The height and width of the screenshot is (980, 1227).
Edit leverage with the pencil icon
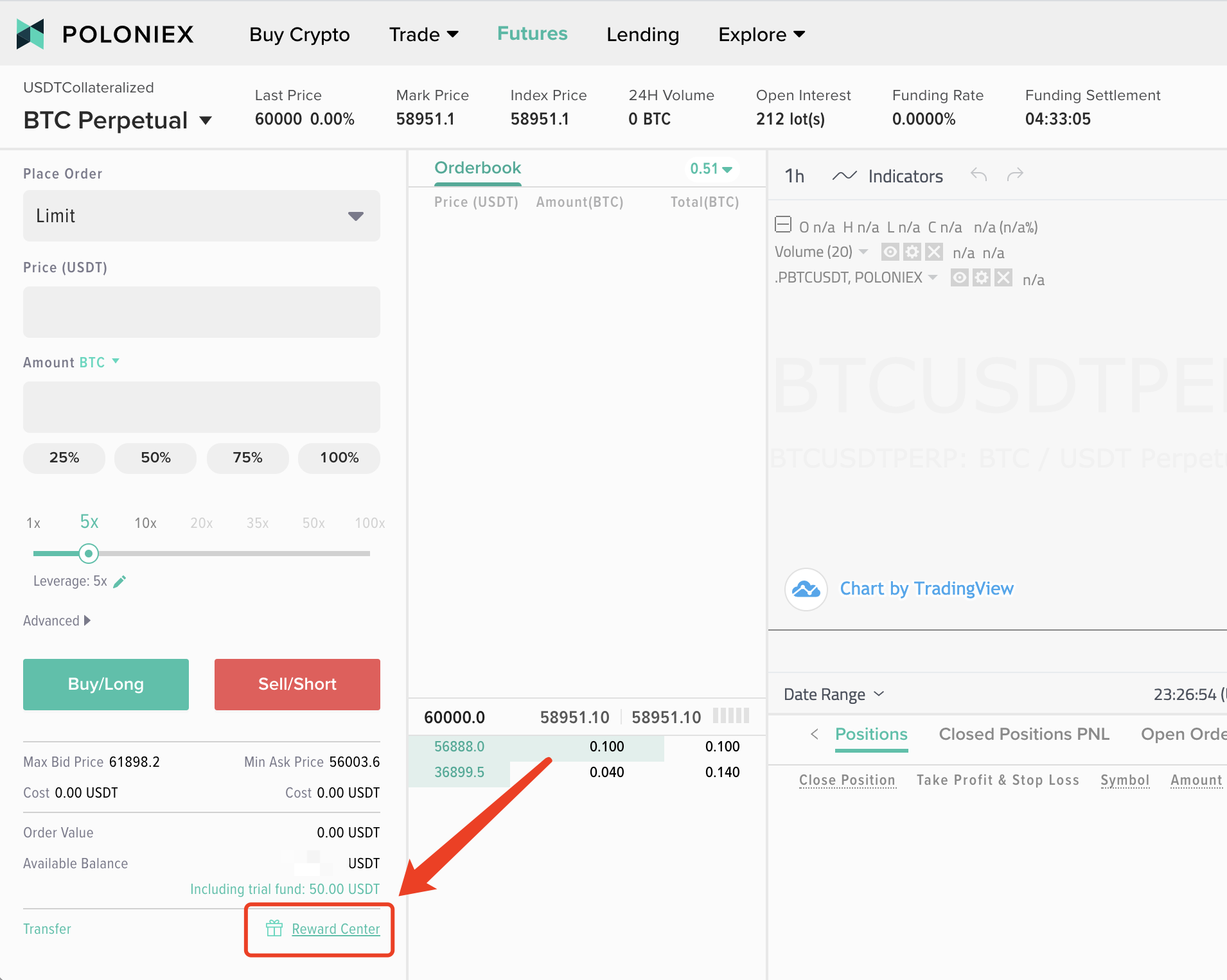pos(119,582)
